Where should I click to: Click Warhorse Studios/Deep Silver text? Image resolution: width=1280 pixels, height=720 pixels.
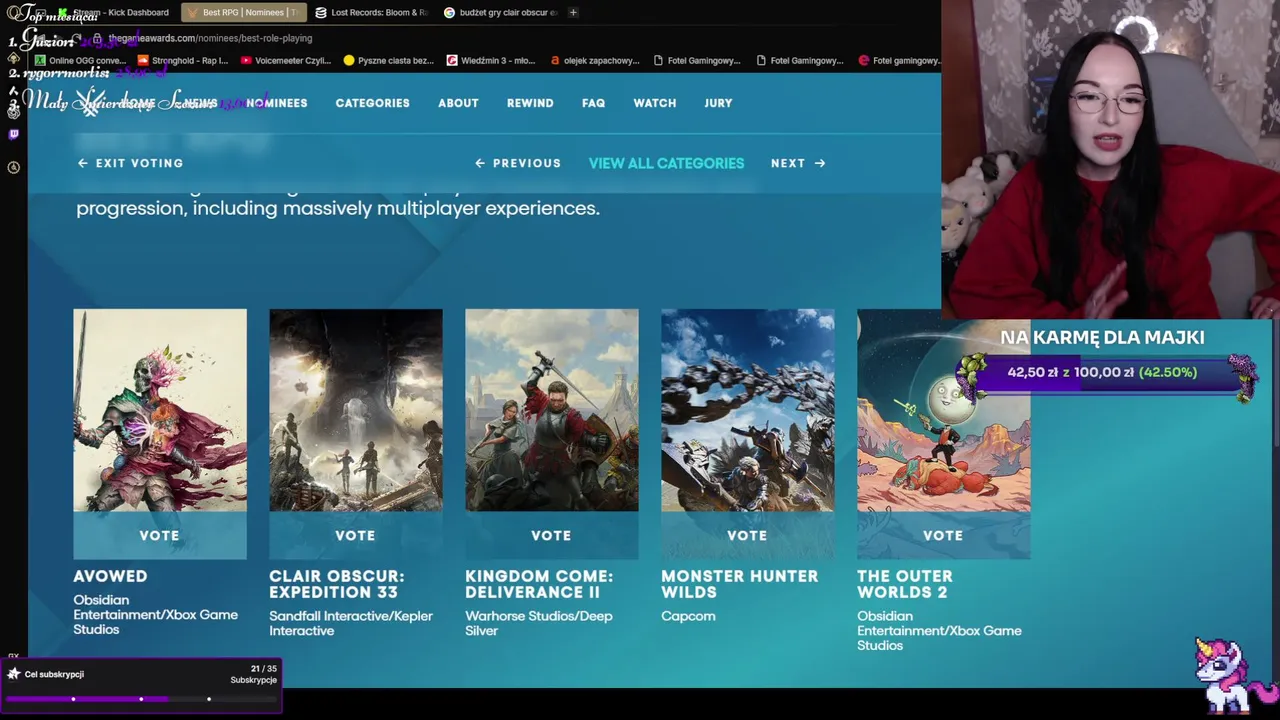click(x=539, y=623)
